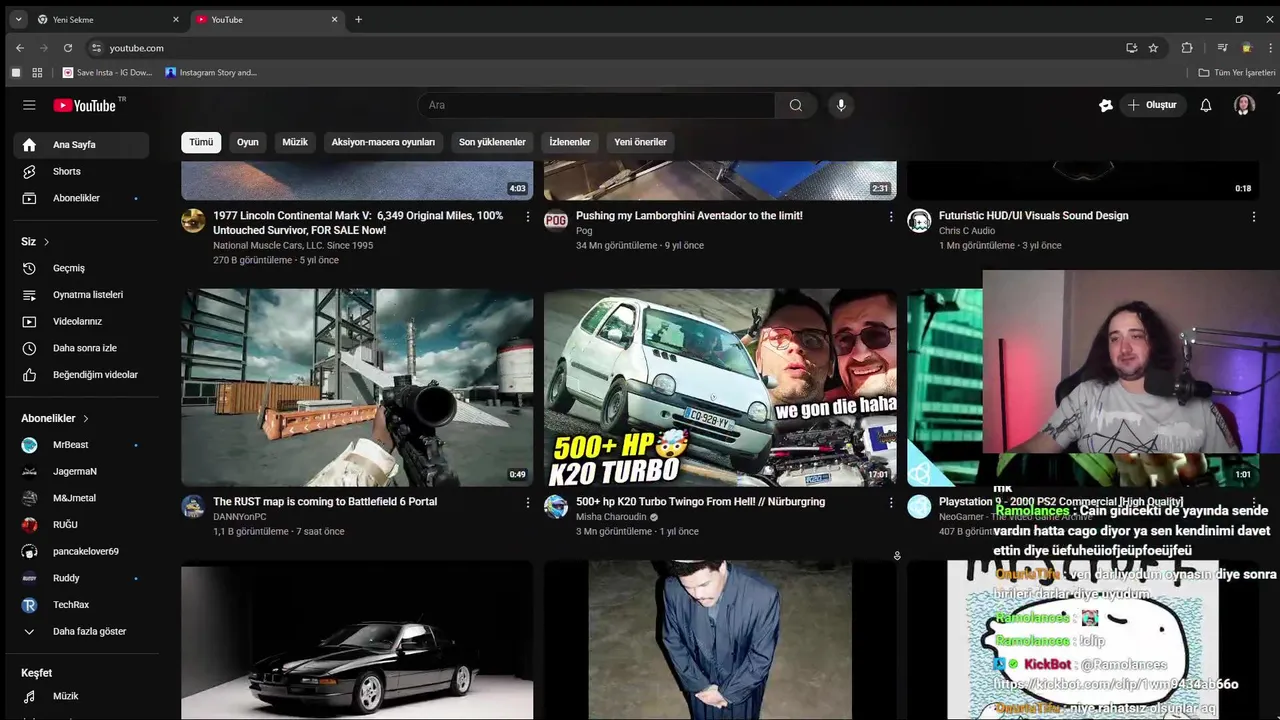Open Videolarınız in sidebar
Image resolution: width=1280 pixels, height=720 pixels.
click(x=81, y=321)
